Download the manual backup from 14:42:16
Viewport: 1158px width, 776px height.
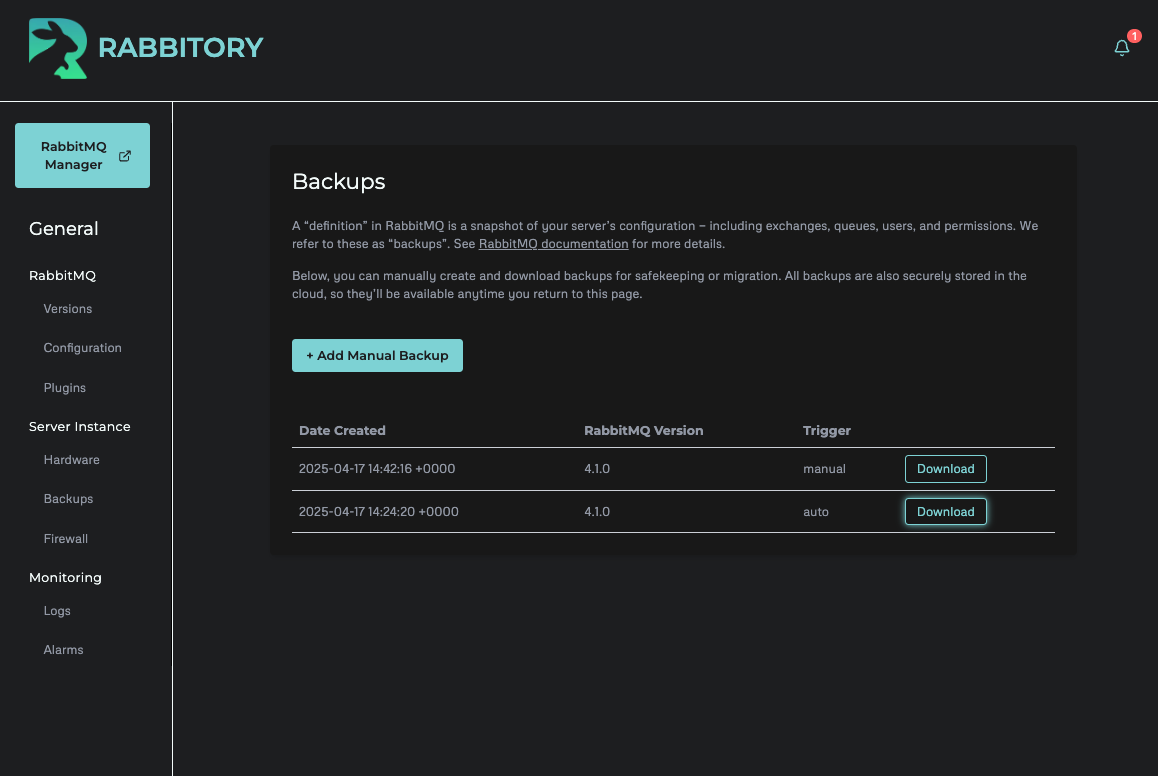coord(945,468)
